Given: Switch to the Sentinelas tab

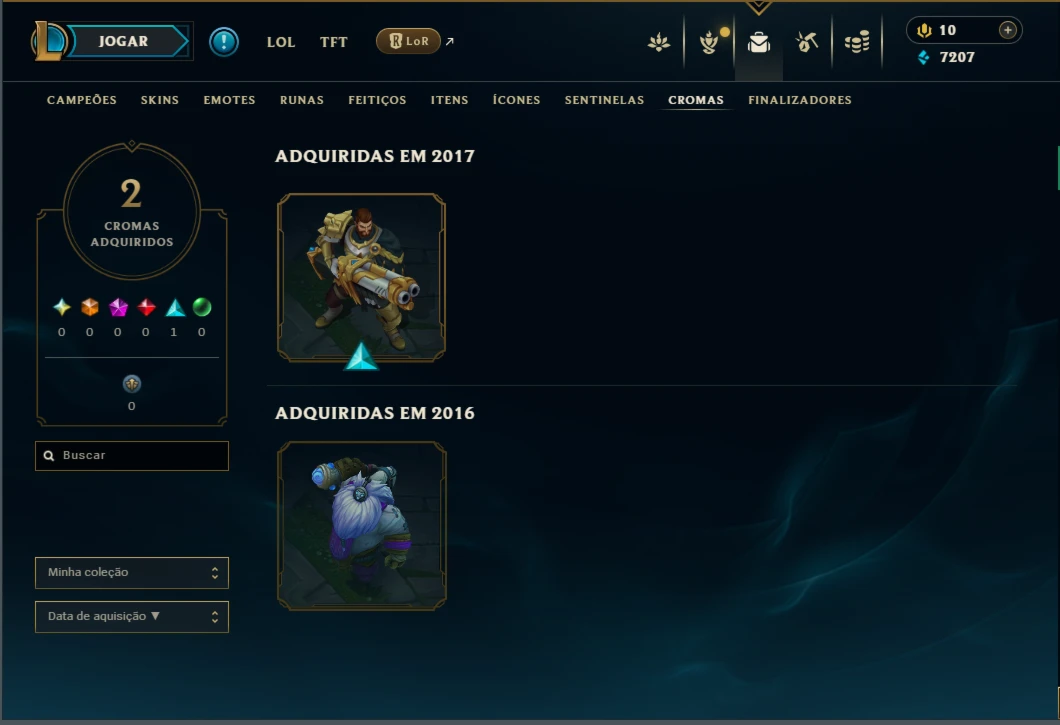Looking at the screenshot, I should 604,100.
